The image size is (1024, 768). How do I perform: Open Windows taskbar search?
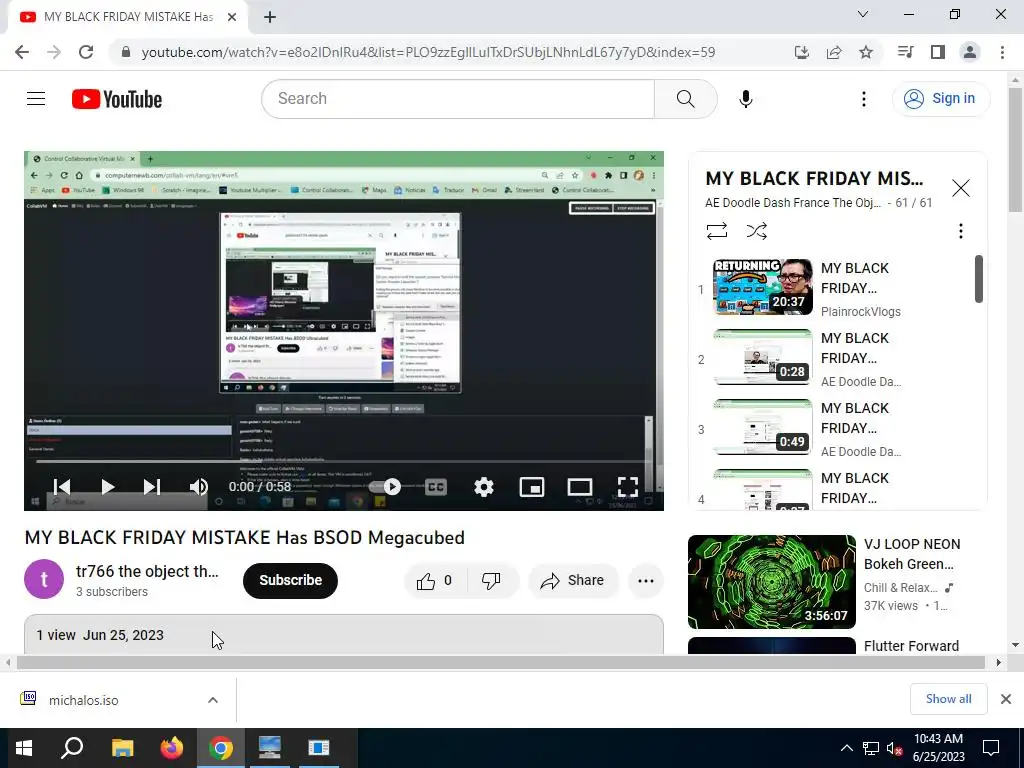72,748
